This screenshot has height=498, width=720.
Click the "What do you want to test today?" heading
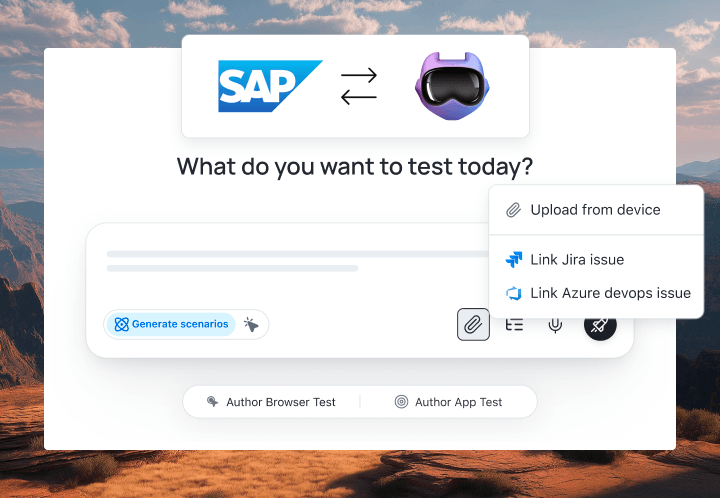[355, 166]
